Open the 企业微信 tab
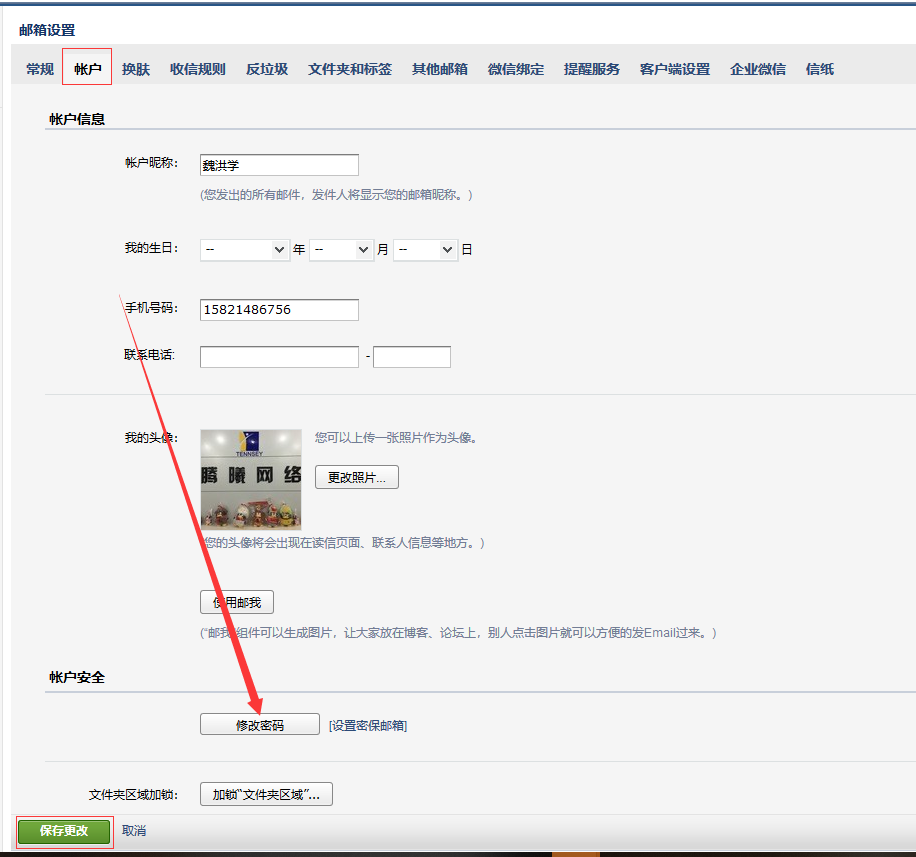This screenshot has width=916, height=857. pos(757,69)
